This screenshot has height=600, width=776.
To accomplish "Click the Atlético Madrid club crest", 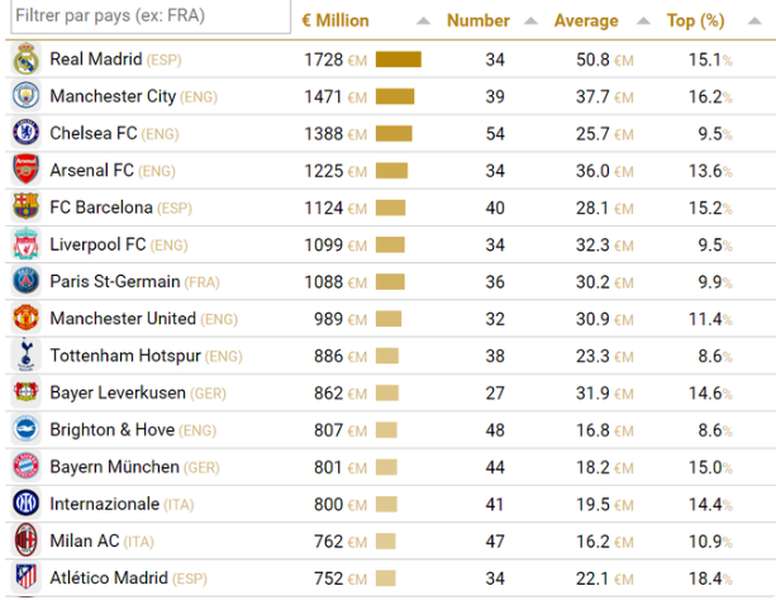I will 26,577.
